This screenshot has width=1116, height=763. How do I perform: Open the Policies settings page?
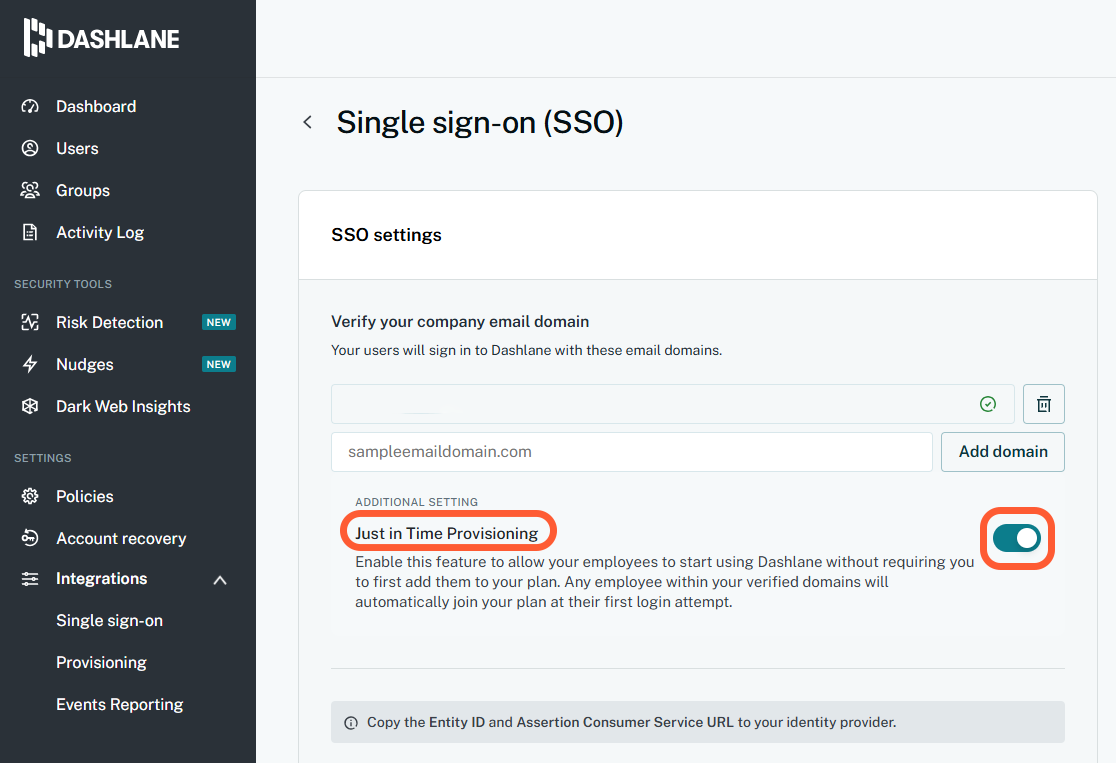click(x=85, y=496)
